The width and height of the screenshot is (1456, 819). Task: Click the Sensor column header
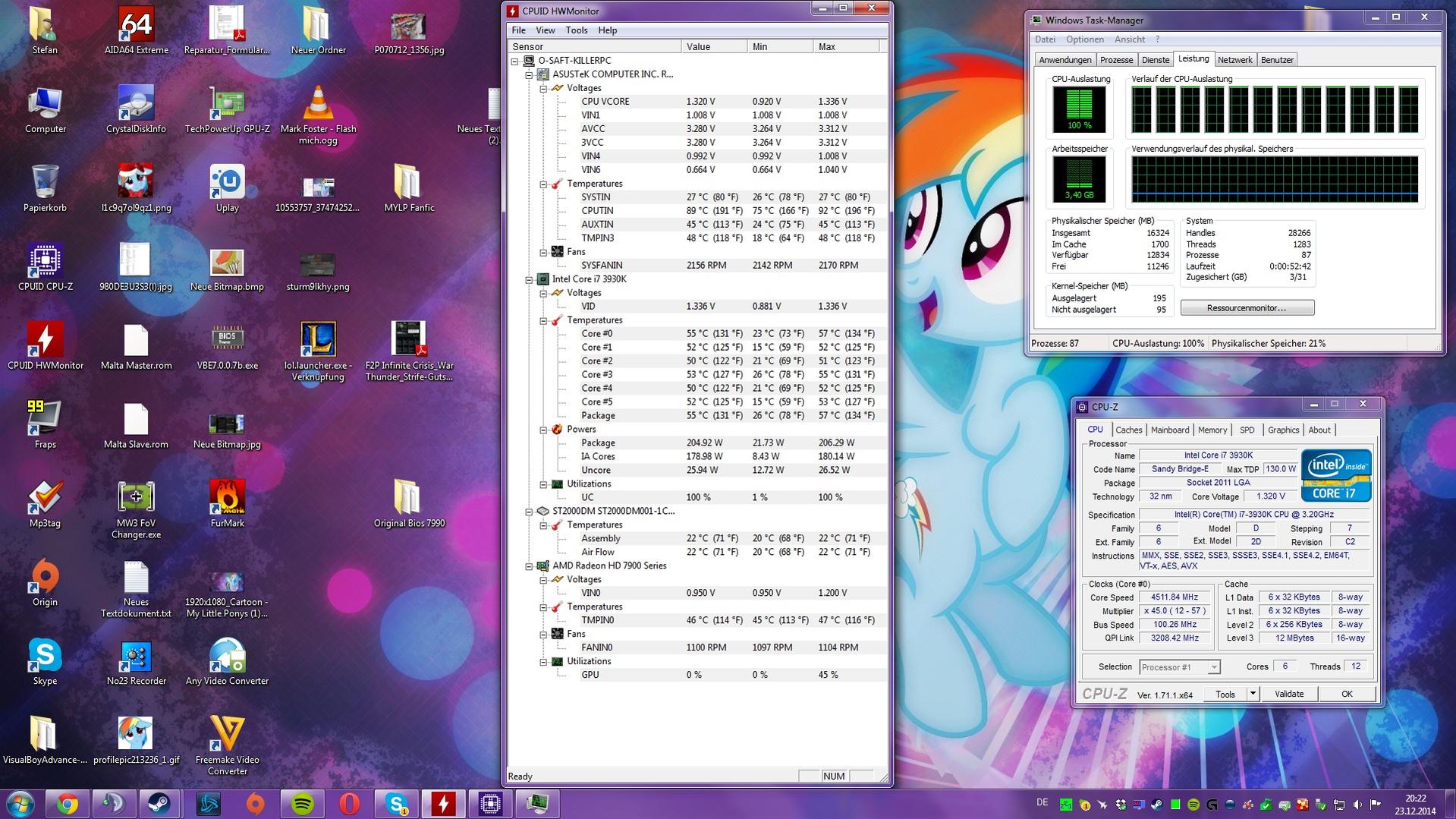point(594,47)
